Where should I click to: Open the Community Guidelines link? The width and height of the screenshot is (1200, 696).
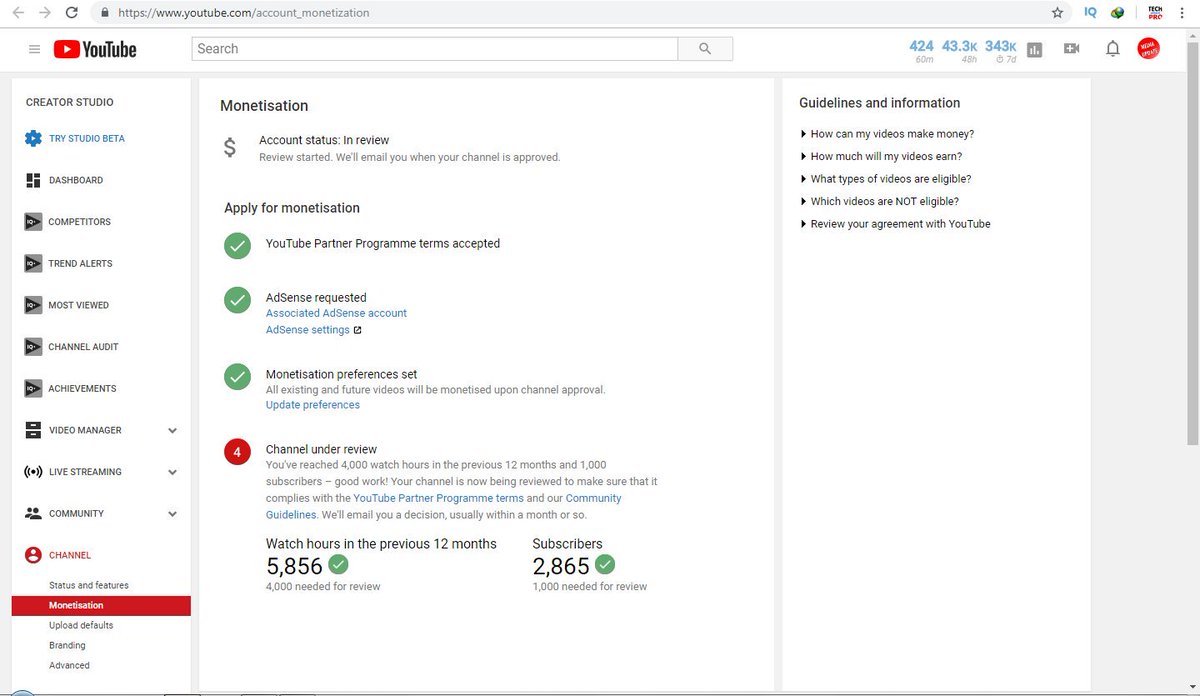[444, 506]
